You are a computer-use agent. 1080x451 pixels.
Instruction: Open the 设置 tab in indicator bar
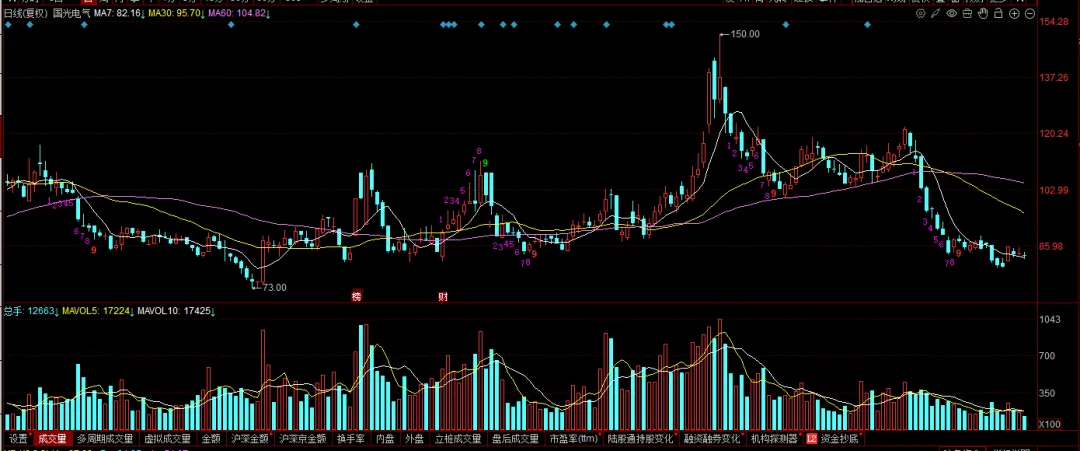(x=19, y=438)
